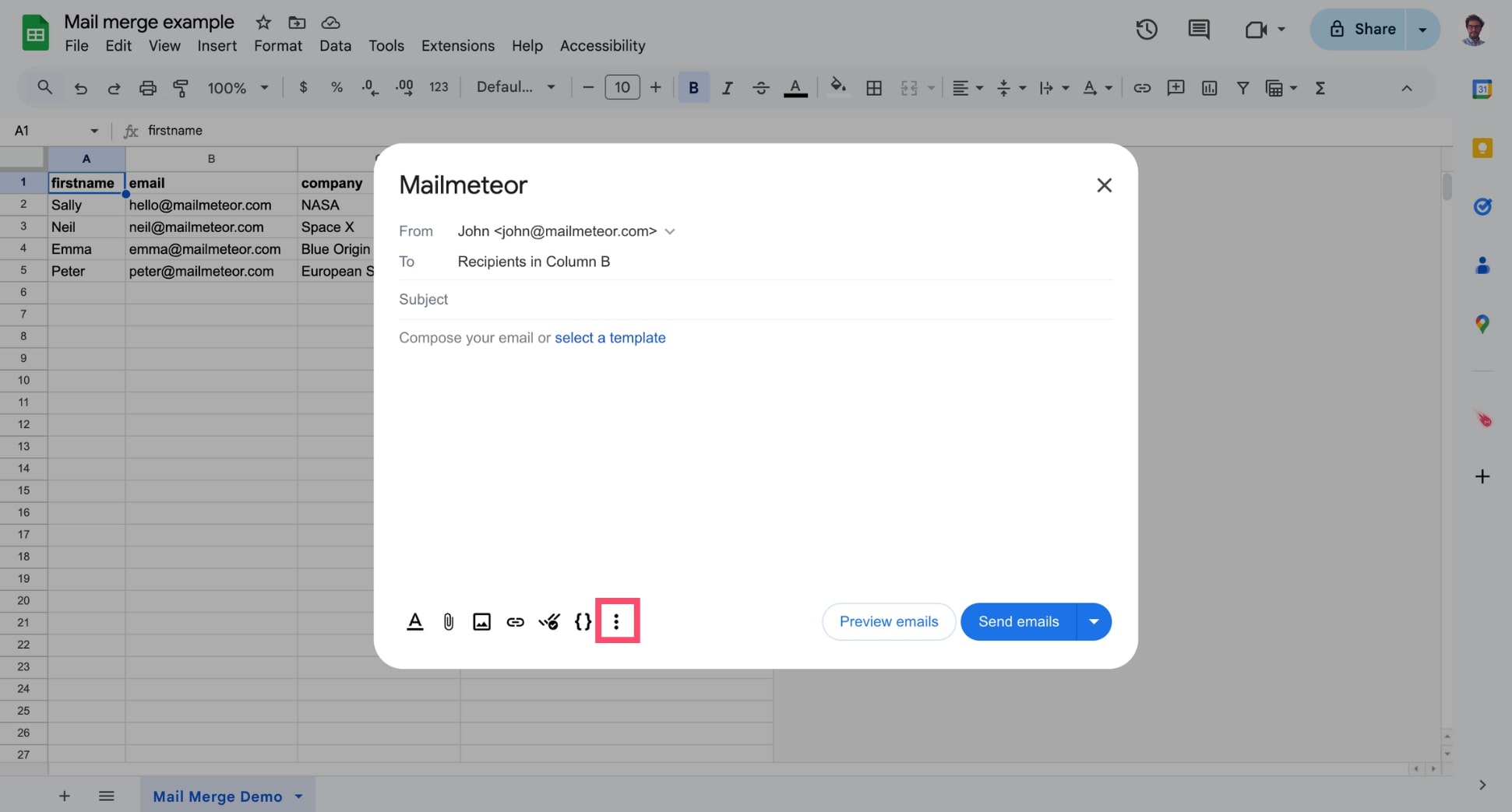Open the Default font dropdown
Image resolution: width=1512 pixels, height=812 pixels.
pyautogui.click(x=516, y=87)
